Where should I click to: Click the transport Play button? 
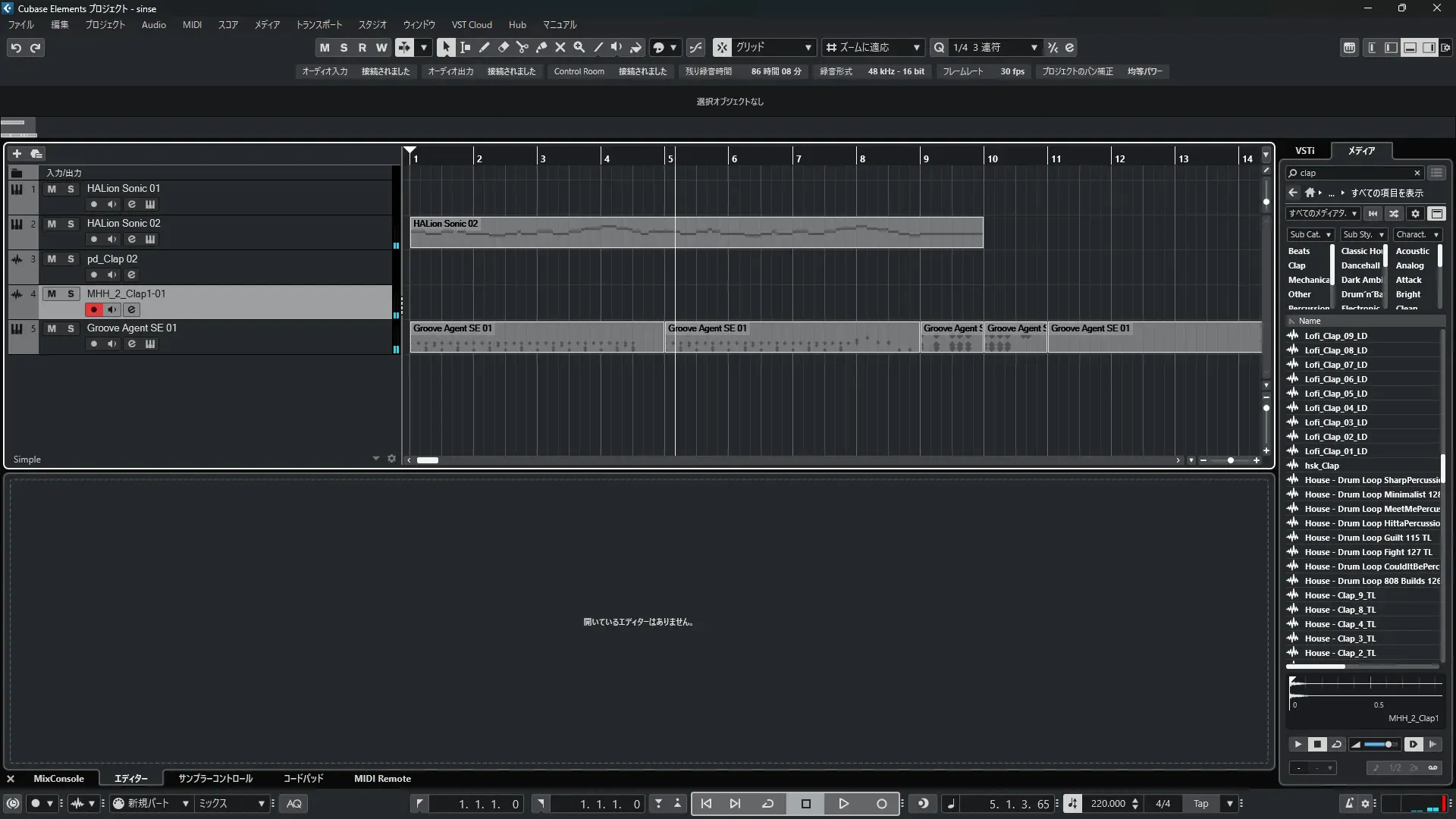[x=843, y=803]
